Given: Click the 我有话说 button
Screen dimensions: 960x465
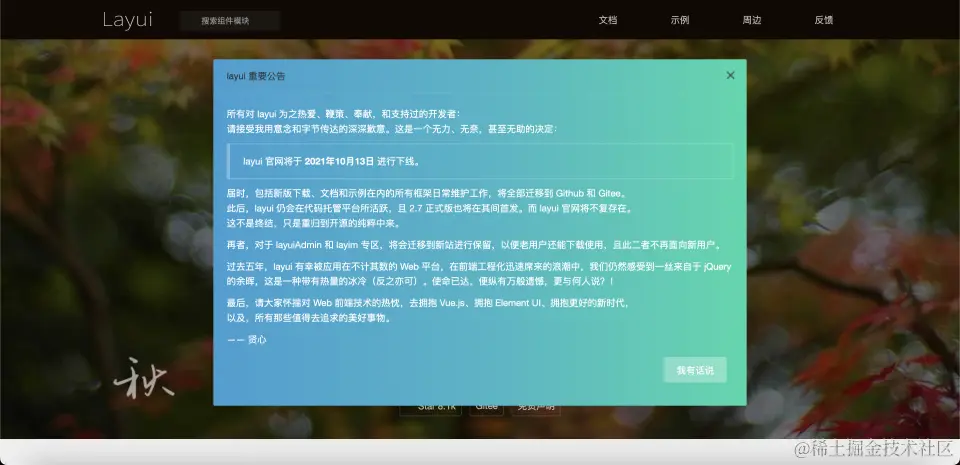Looking at the screenshot, I should tap(695, 370).
